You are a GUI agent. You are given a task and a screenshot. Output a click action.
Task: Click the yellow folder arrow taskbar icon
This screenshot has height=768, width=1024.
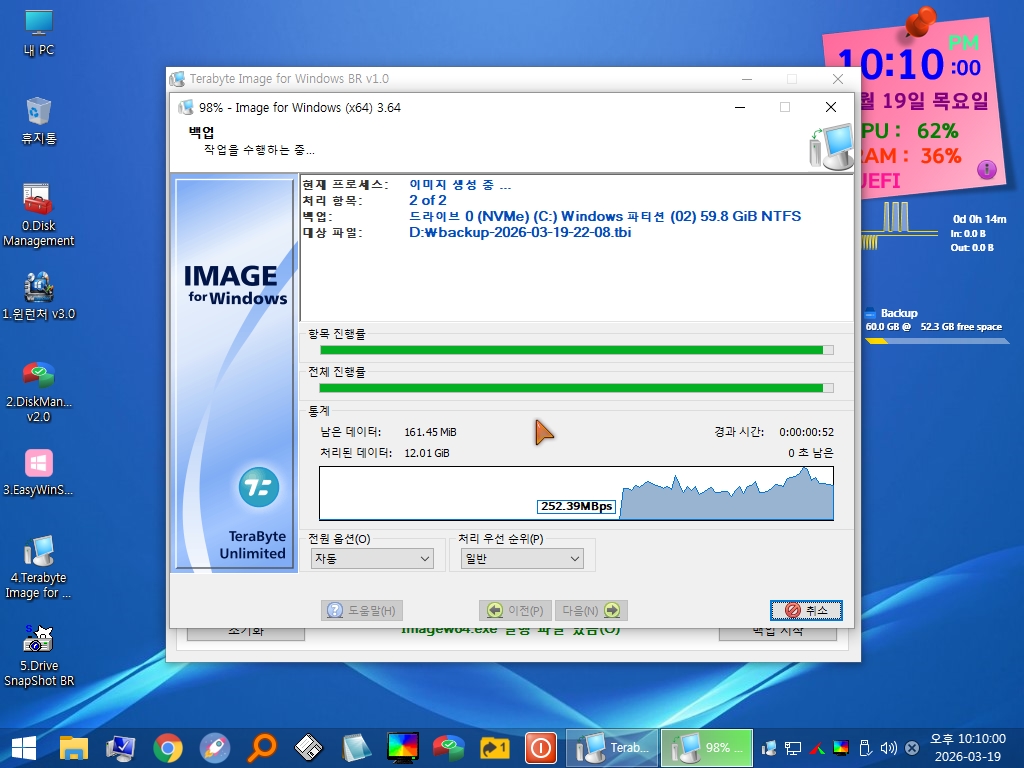tap(494, 748)
